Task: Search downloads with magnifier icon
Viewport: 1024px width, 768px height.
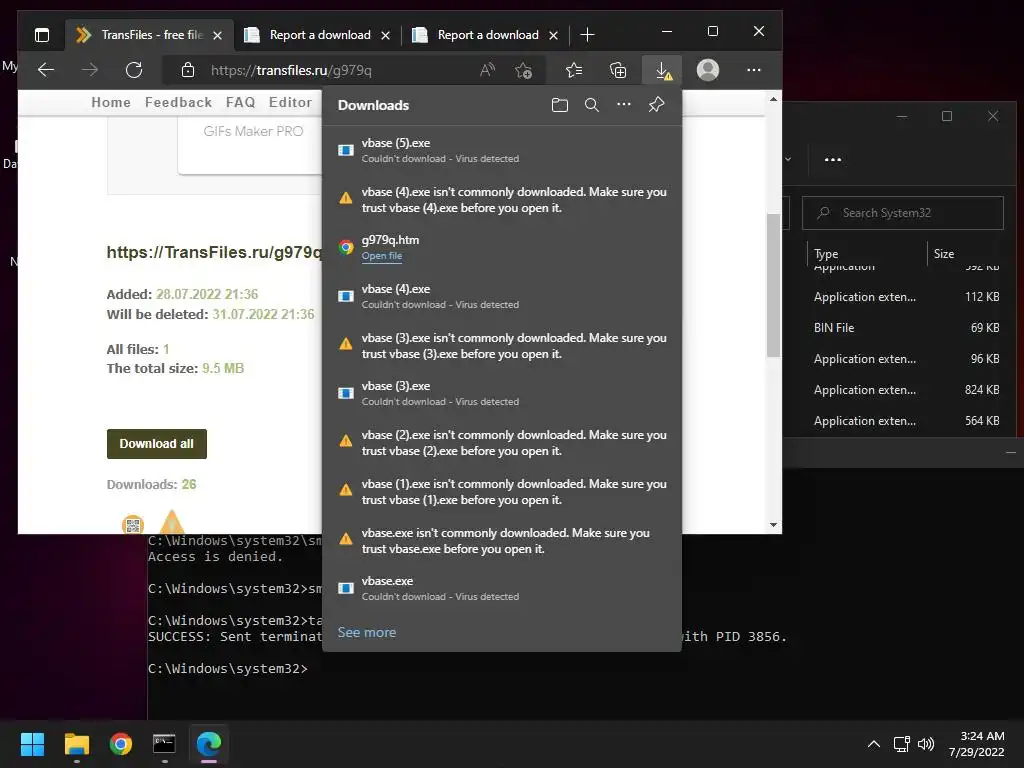Action: (x=592, y=105)
